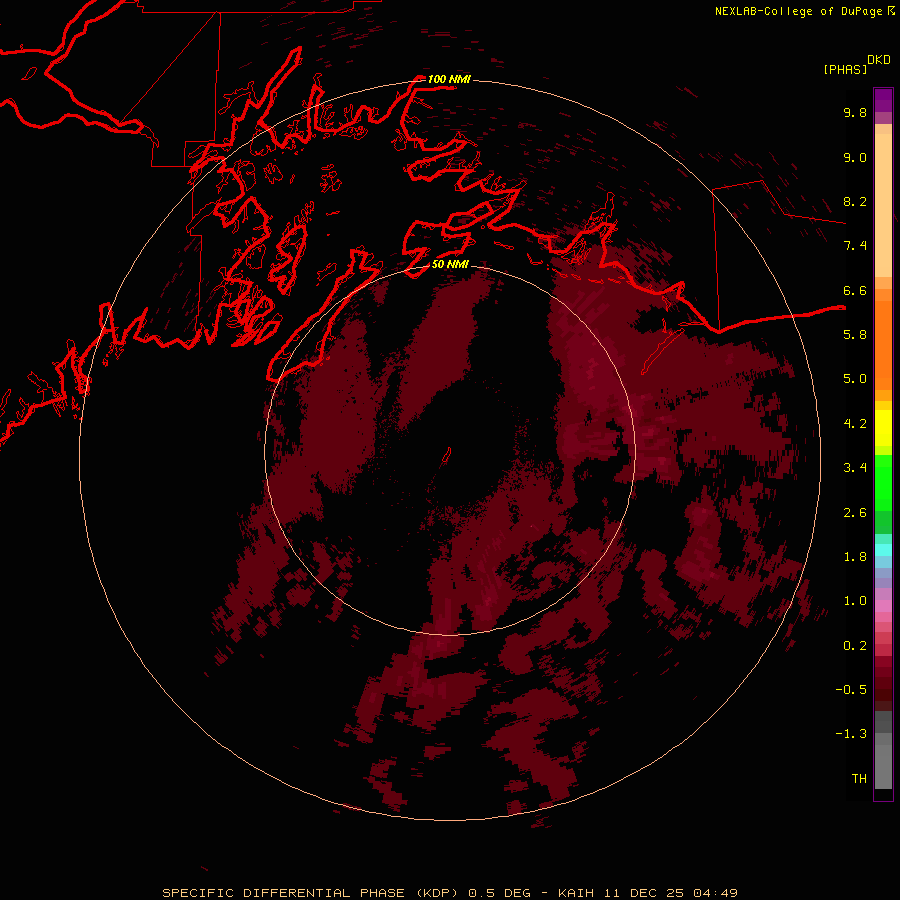900x900 pixels.
Task: Select the 0.2 legend value
Action: (855, 646)
